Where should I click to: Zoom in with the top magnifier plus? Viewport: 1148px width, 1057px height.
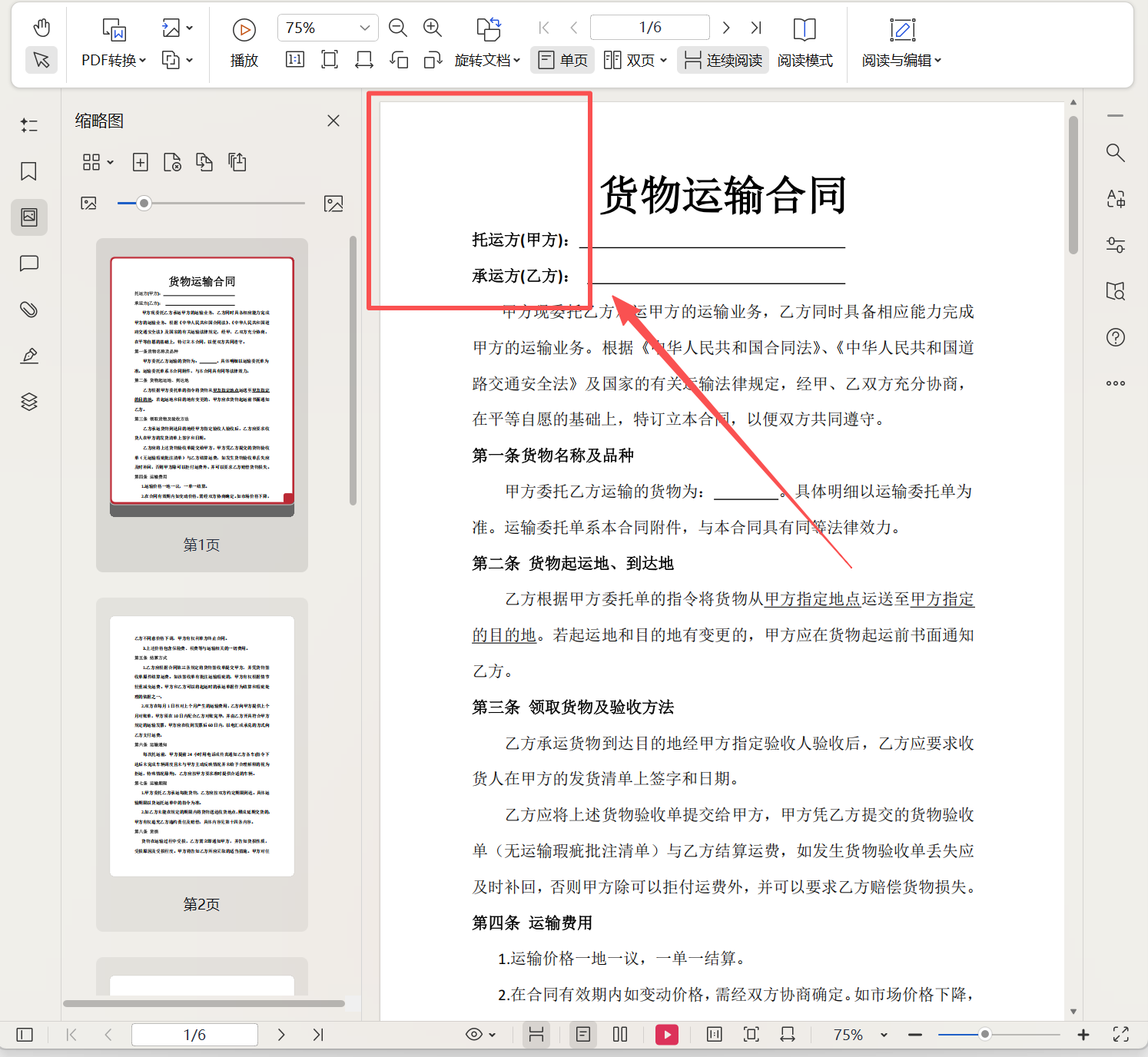point(433,28)
